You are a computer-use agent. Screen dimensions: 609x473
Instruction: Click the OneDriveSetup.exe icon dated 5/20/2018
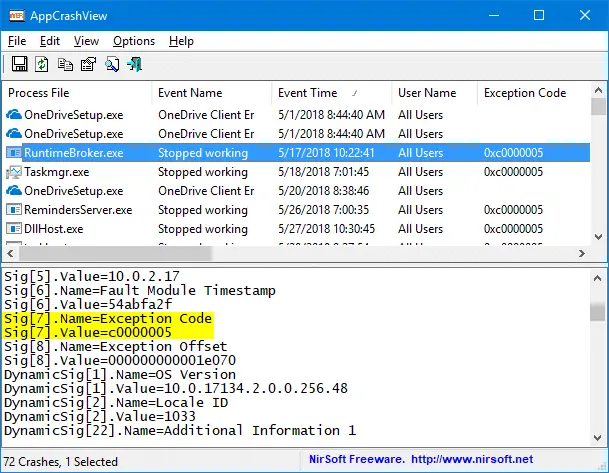pyautogui.click(x=14, y=191)
